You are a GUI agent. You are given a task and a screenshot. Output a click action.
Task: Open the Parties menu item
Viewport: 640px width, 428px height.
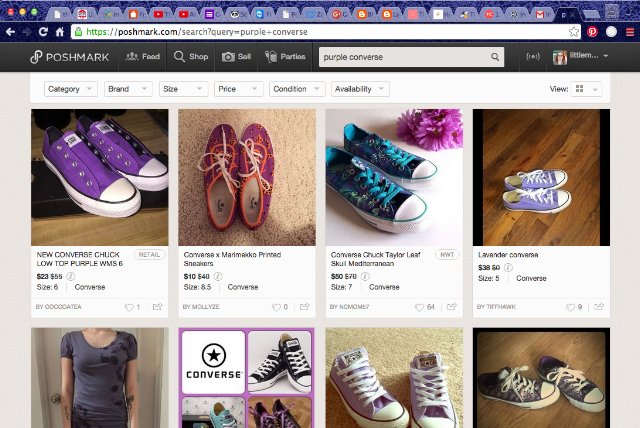[285, 57]
